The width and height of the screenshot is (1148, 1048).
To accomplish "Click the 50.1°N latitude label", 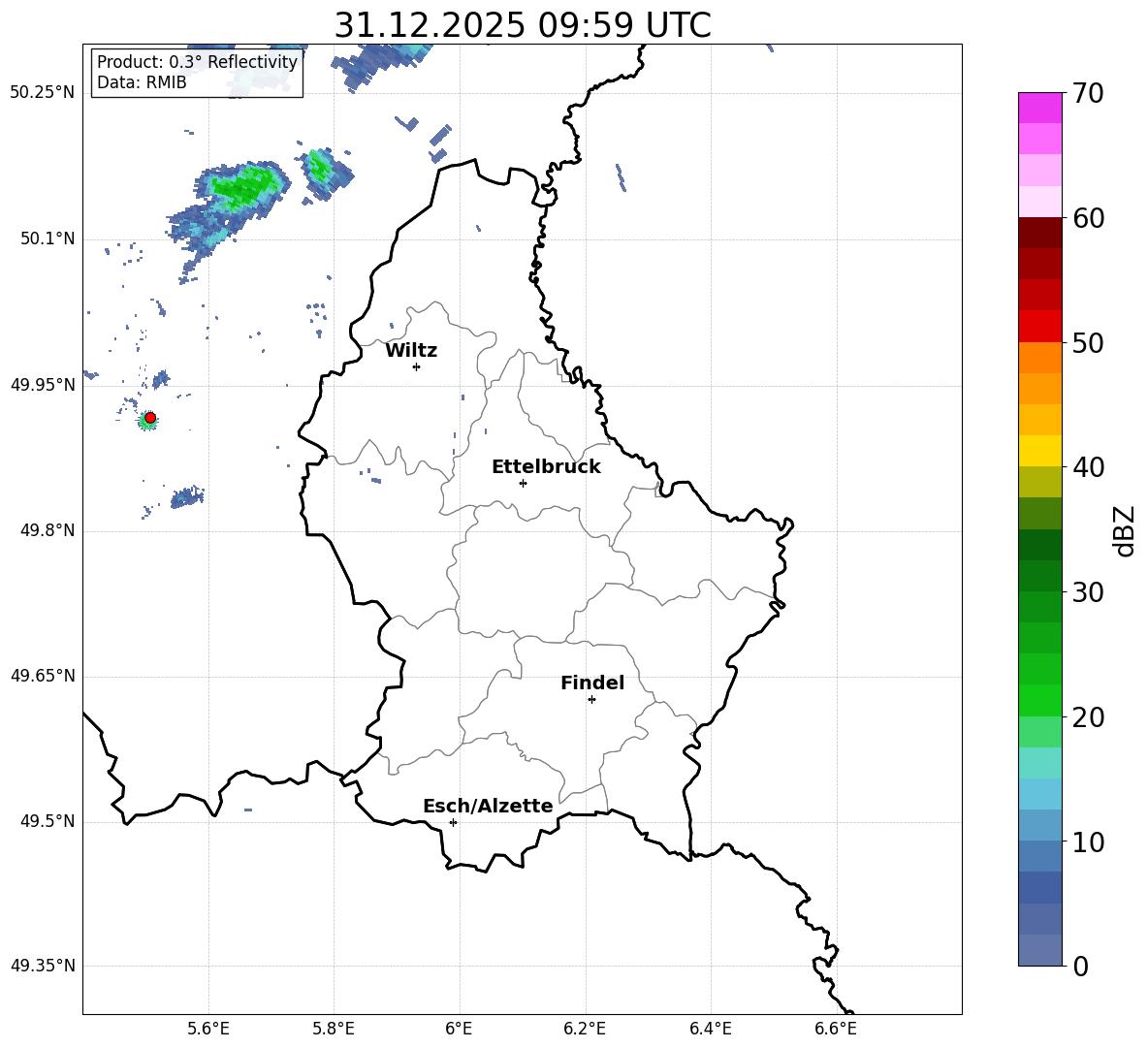I will click(x=48, y=239).
